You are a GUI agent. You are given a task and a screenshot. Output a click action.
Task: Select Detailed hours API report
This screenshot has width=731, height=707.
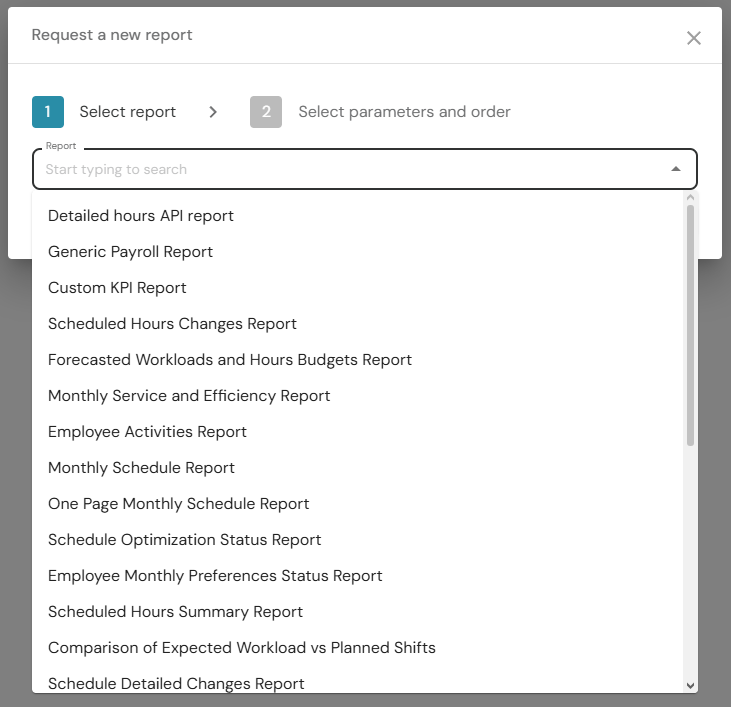pos(141,215)
